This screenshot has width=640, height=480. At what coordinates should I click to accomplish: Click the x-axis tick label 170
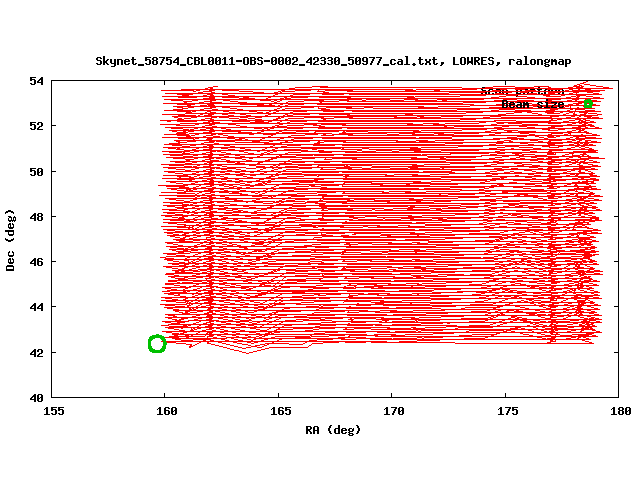coord(393,411)
